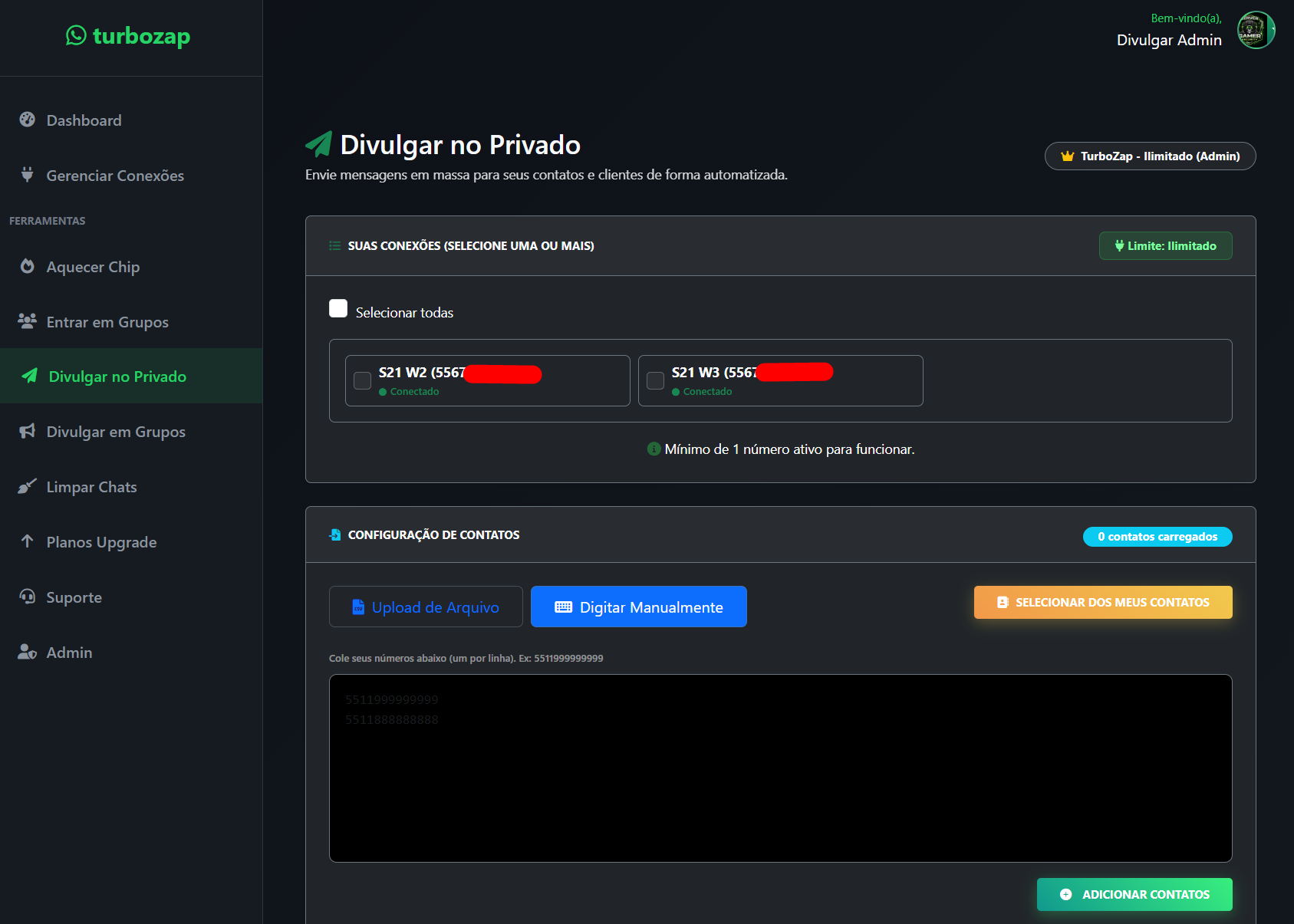
Task: Open Entrar em Grupos page
Action: coord(131,322)
